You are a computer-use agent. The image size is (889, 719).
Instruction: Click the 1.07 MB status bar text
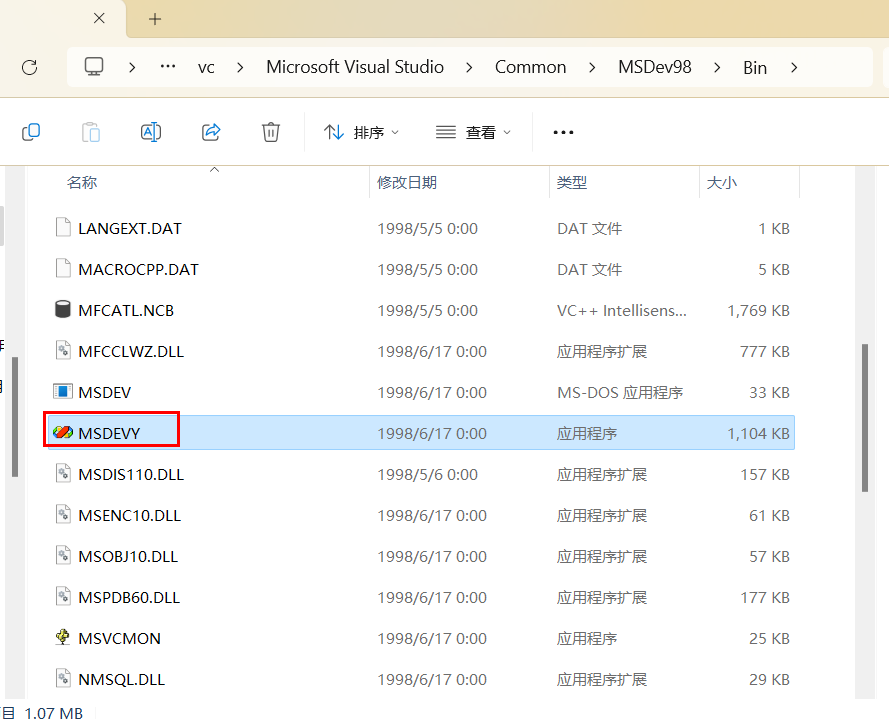click(54, 712)
